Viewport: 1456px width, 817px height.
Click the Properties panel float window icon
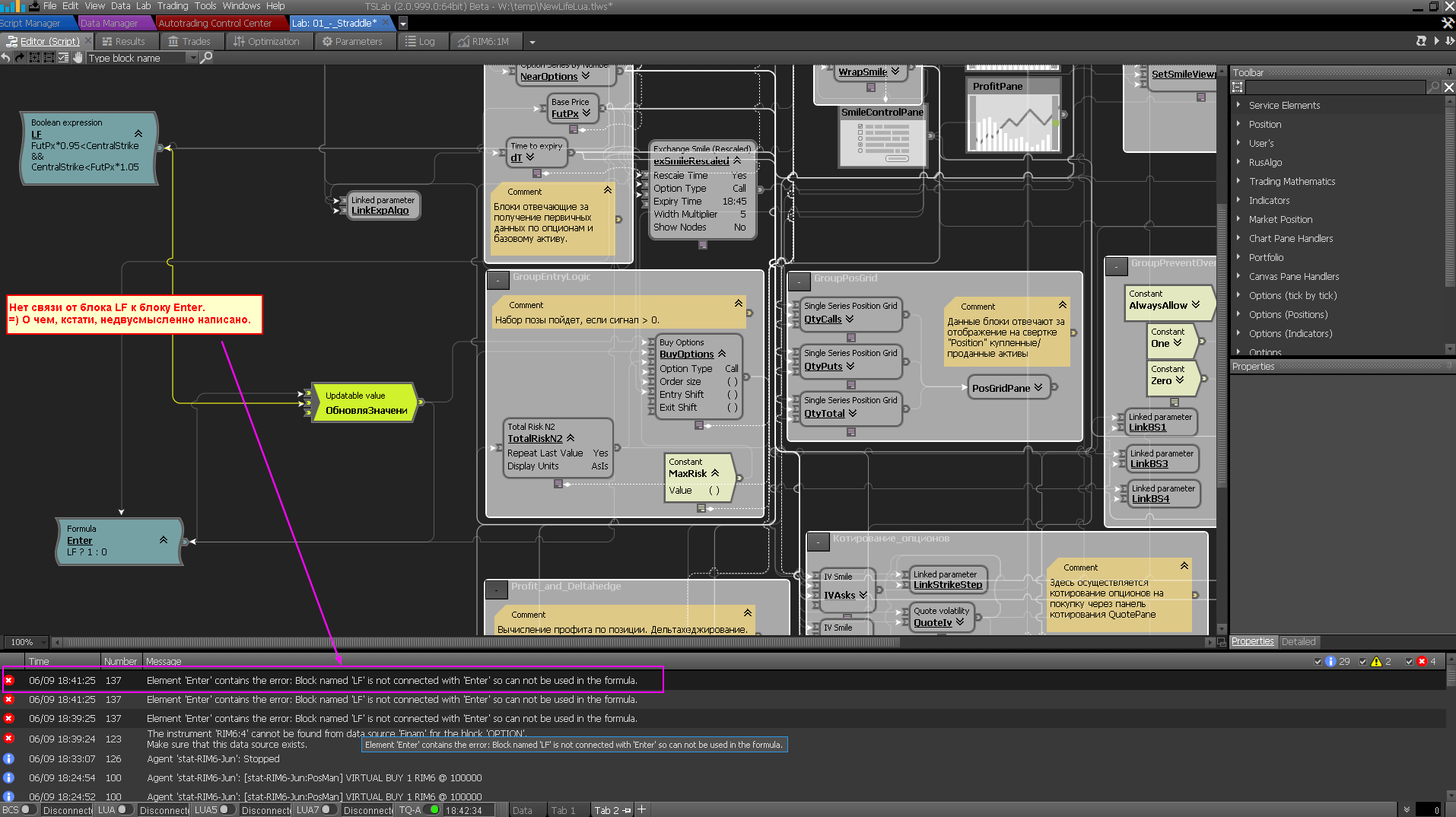pos(1449,366)
